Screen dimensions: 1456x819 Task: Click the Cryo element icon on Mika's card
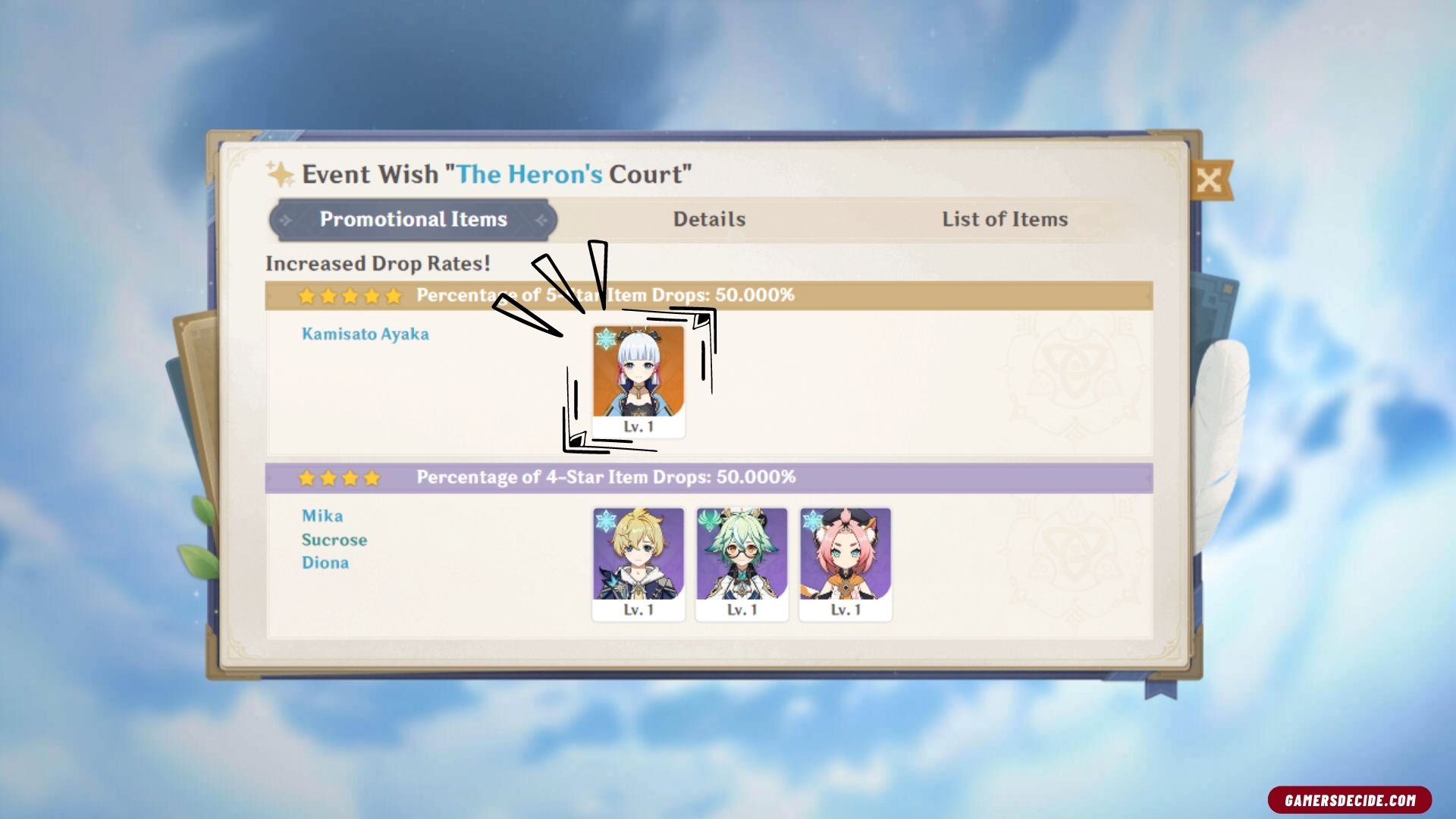[x=606, y=522]
